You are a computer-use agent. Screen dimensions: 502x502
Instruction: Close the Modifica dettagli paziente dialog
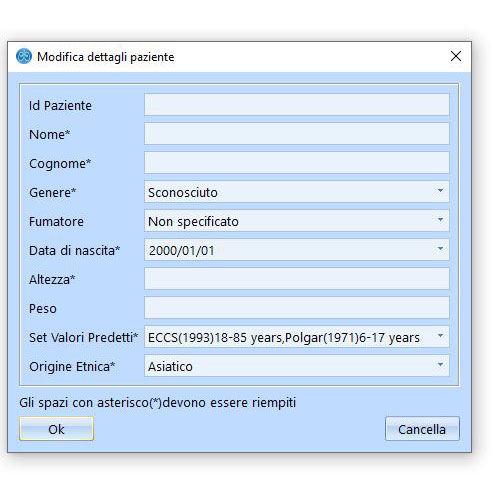[456, 56]
